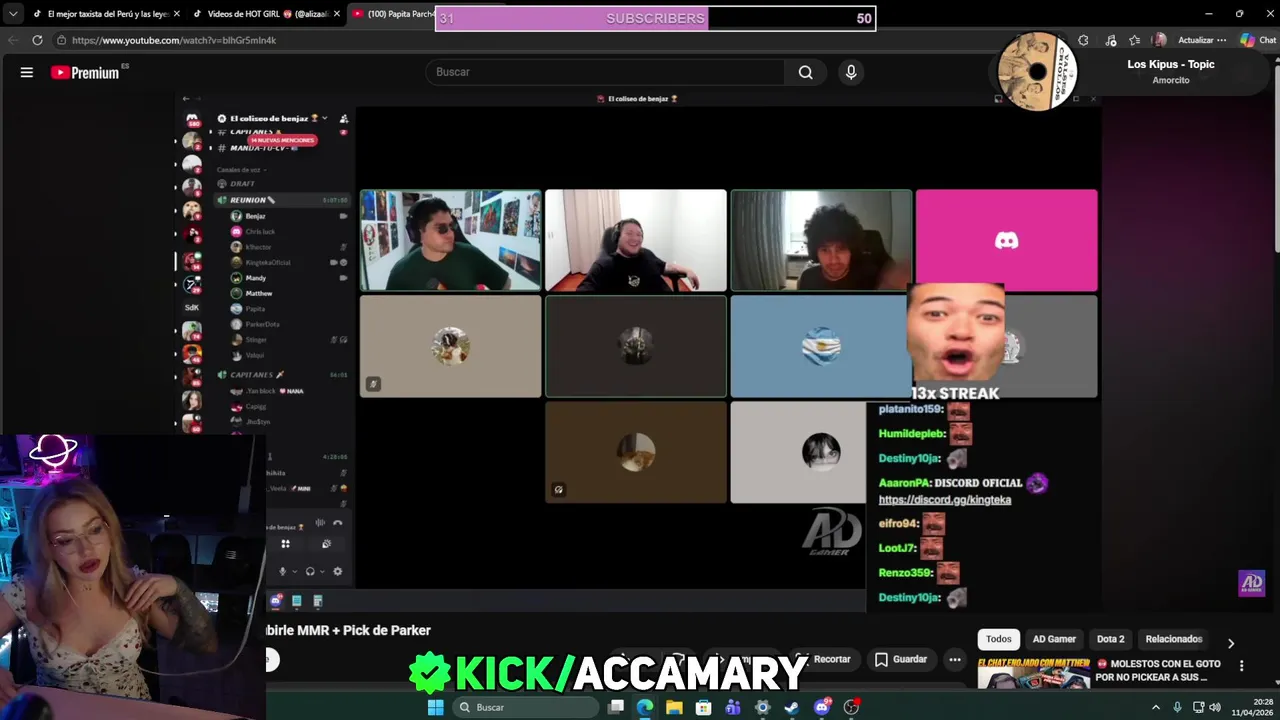
Task: Open the Windows Start menu
Action: click(435, 707)
